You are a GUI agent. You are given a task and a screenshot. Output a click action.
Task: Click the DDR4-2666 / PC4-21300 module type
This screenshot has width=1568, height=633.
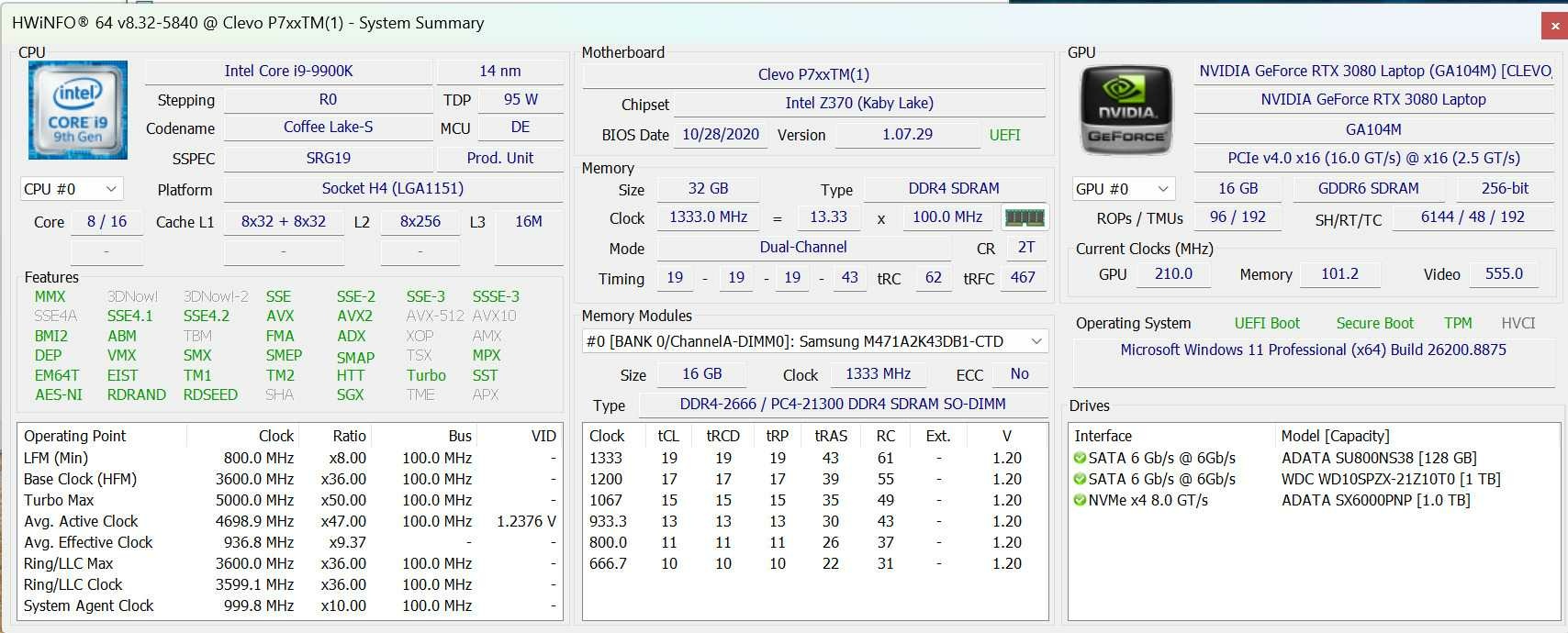coord(843,404)
